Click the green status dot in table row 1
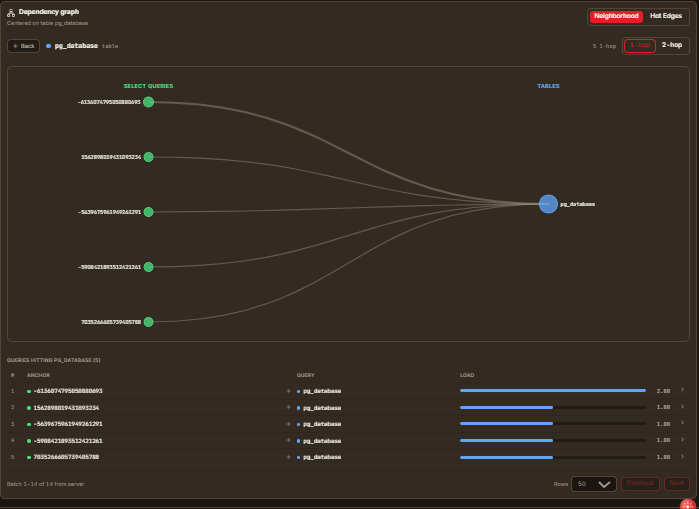The image size is (699, 509). click(29, 391)
